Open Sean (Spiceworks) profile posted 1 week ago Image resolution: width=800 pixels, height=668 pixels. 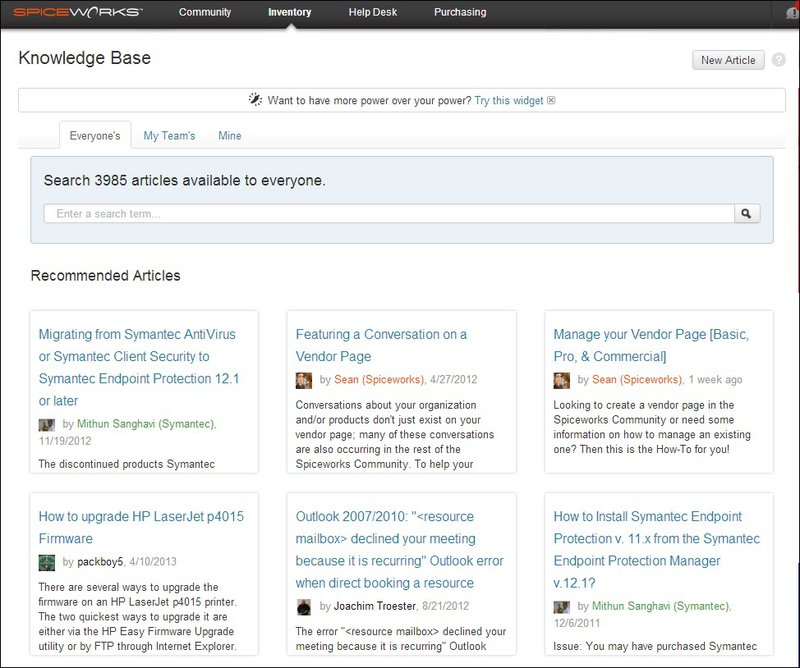coord(637,380)
